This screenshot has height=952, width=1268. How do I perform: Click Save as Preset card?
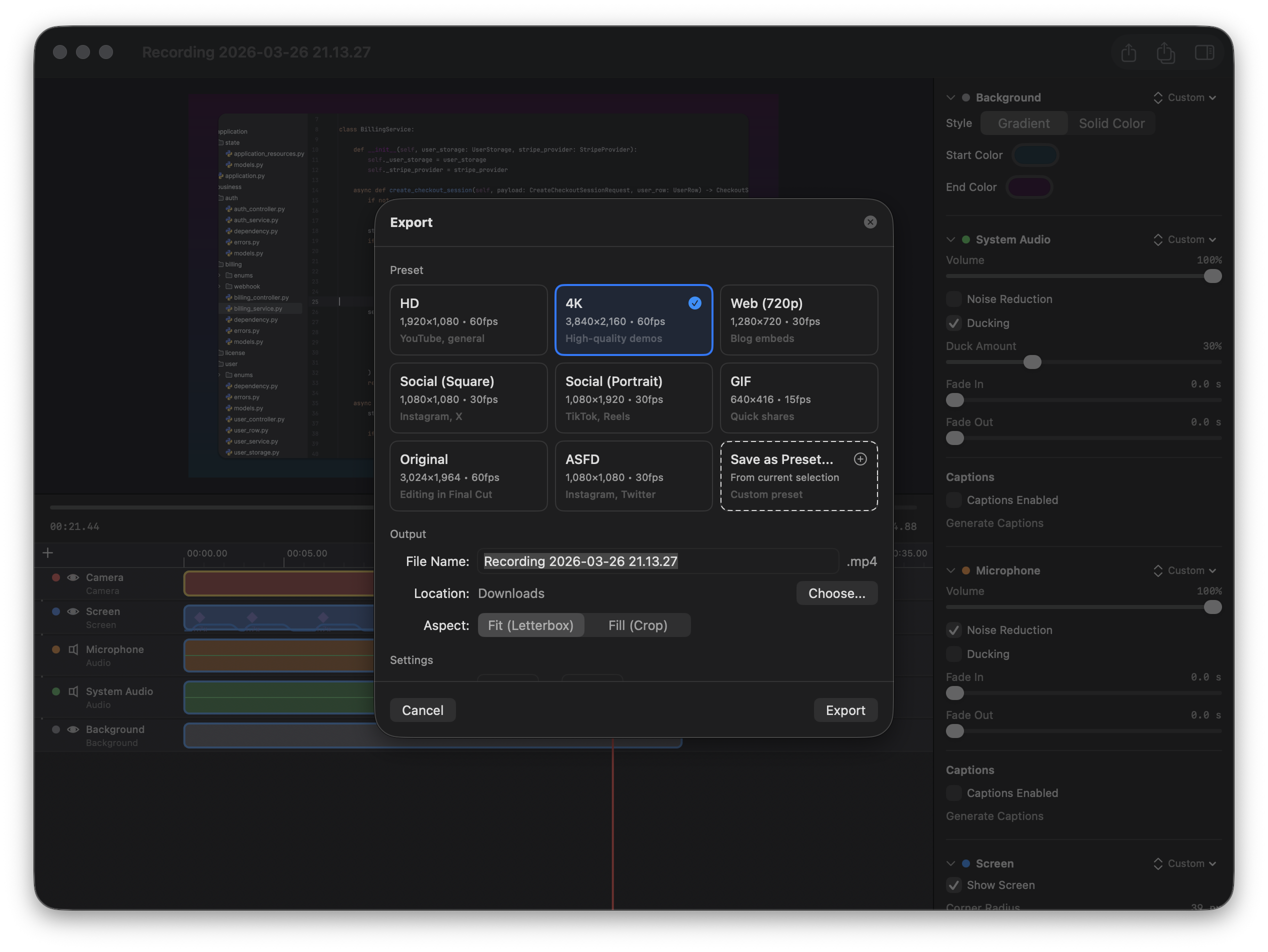click(x=798, y=475)
